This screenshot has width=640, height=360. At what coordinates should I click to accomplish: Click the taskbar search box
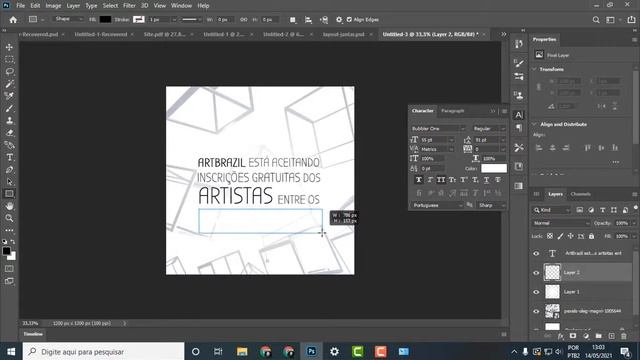[104, 351]
